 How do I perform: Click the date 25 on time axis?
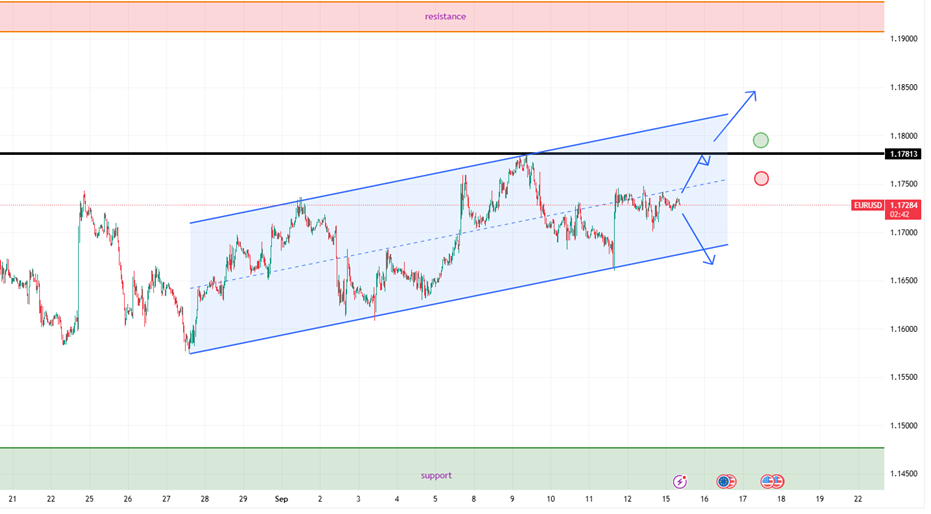89,499
